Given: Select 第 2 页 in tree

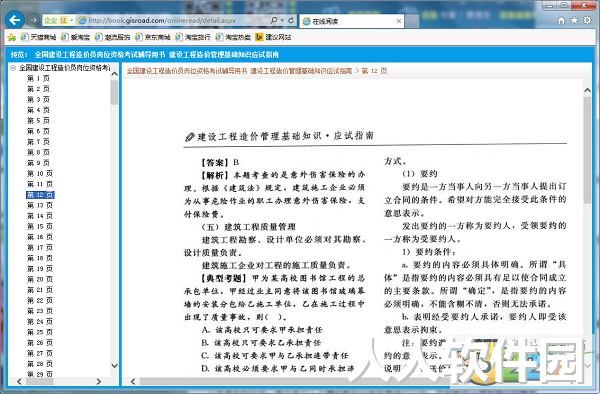Looking at the screenshot, I should [x=38, y=89].
